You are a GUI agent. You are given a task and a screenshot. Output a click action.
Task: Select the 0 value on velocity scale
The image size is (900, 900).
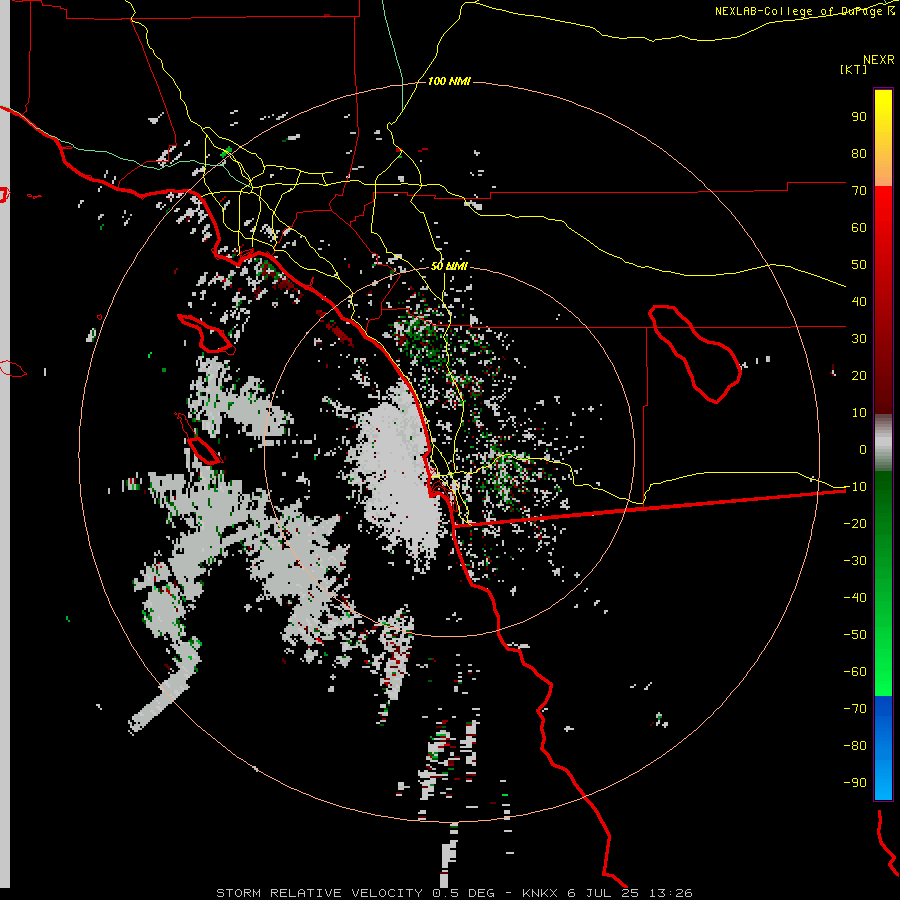[863, 449]
